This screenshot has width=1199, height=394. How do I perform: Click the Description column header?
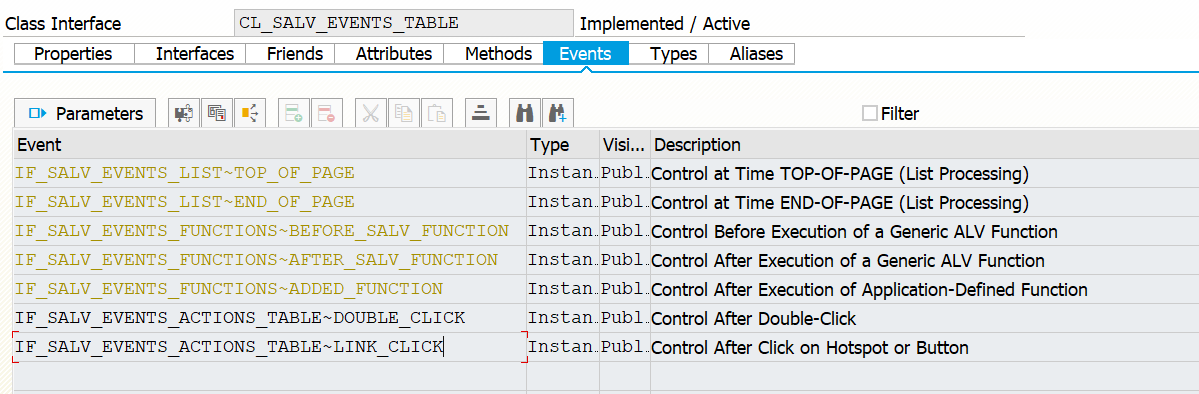coord(924,145)
